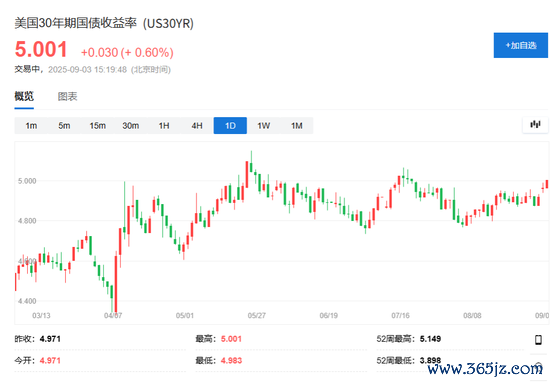Click the 交易中 trading status text
Image resolution: width=550 pixels, height=384 pixels.
pos(27,69)
